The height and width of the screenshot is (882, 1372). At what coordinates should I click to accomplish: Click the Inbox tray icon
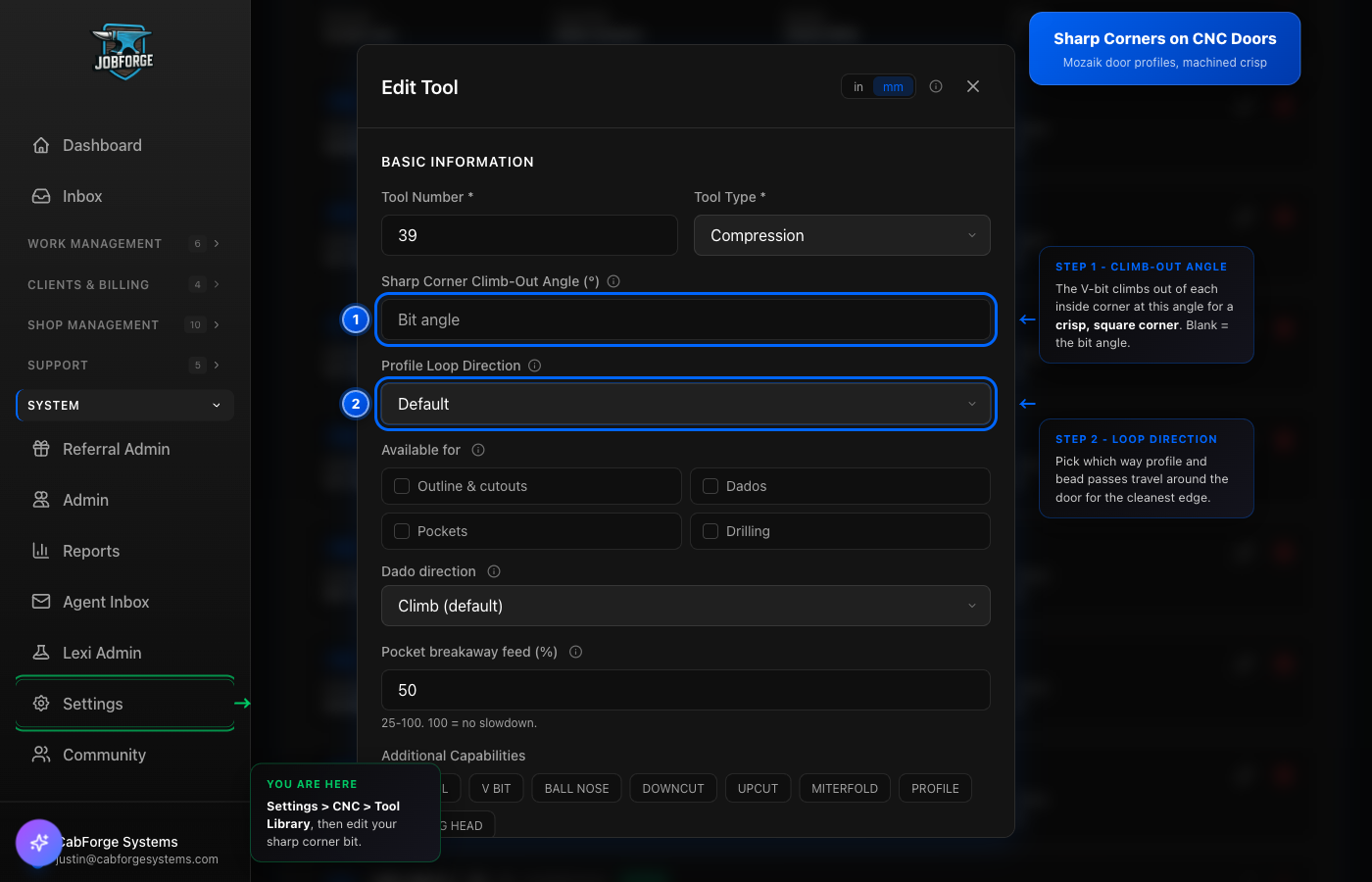tap(41, 196)
